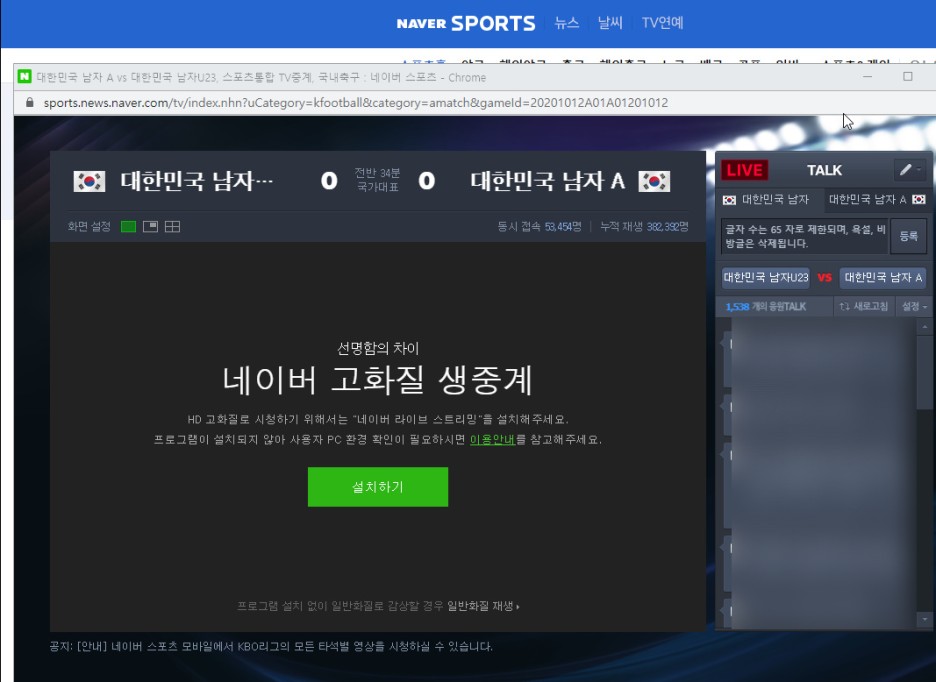Screen dimensions: 936x682
Task: Click the padlock icon in the address bar
Action: coord(30,102)
